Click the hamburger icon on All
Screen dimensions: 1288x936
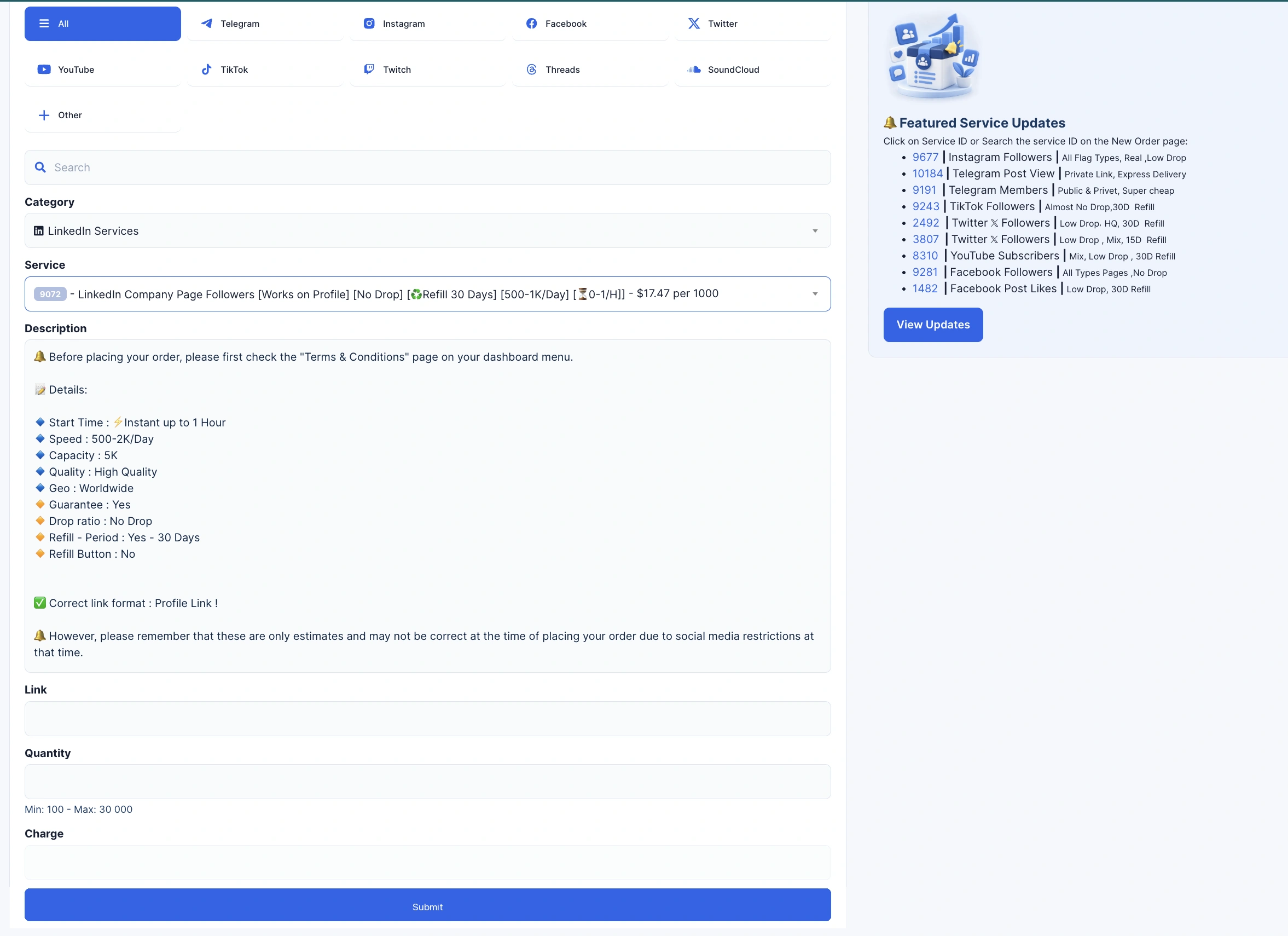click(44, 24)
